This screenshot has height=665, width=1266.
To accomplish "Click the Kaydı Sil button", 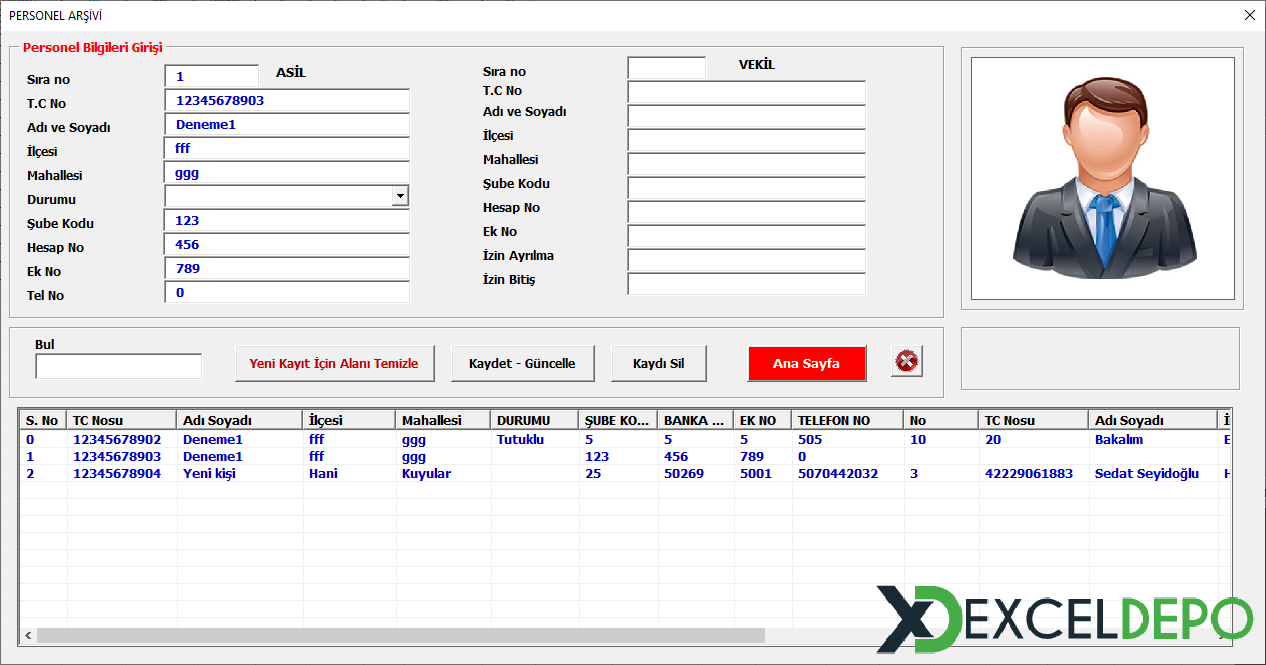I will pos(659,363).
